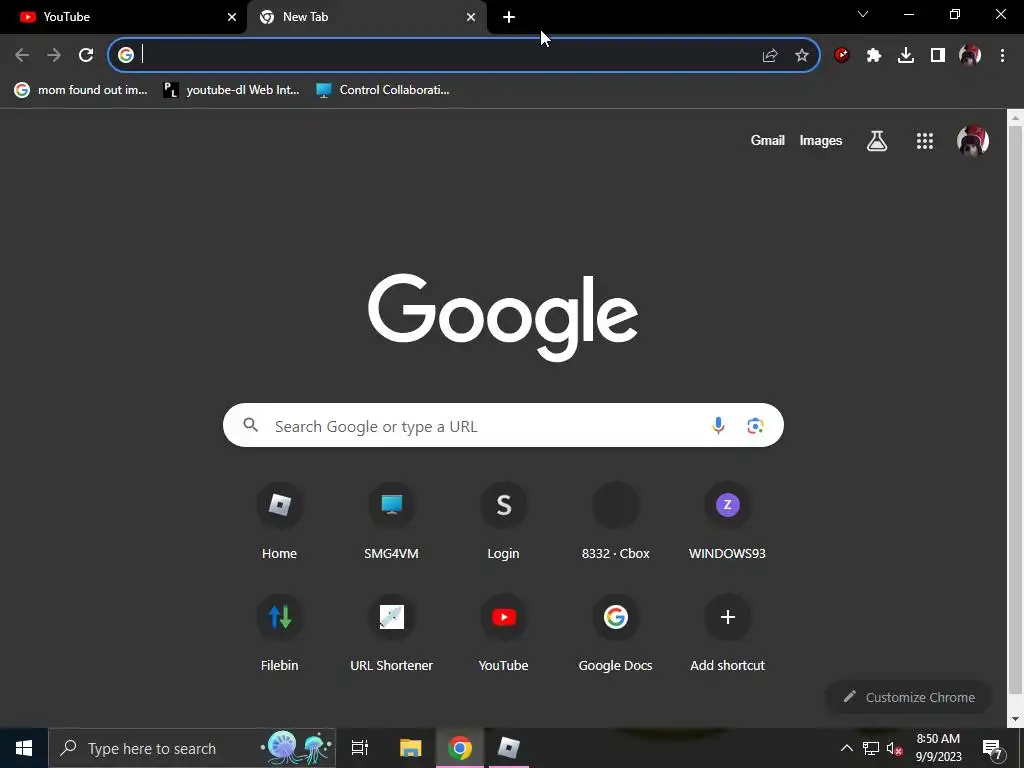This screenshot has width=1024, height=768.
Task: Open the Windows Start menu
Action: coord(24,748)
